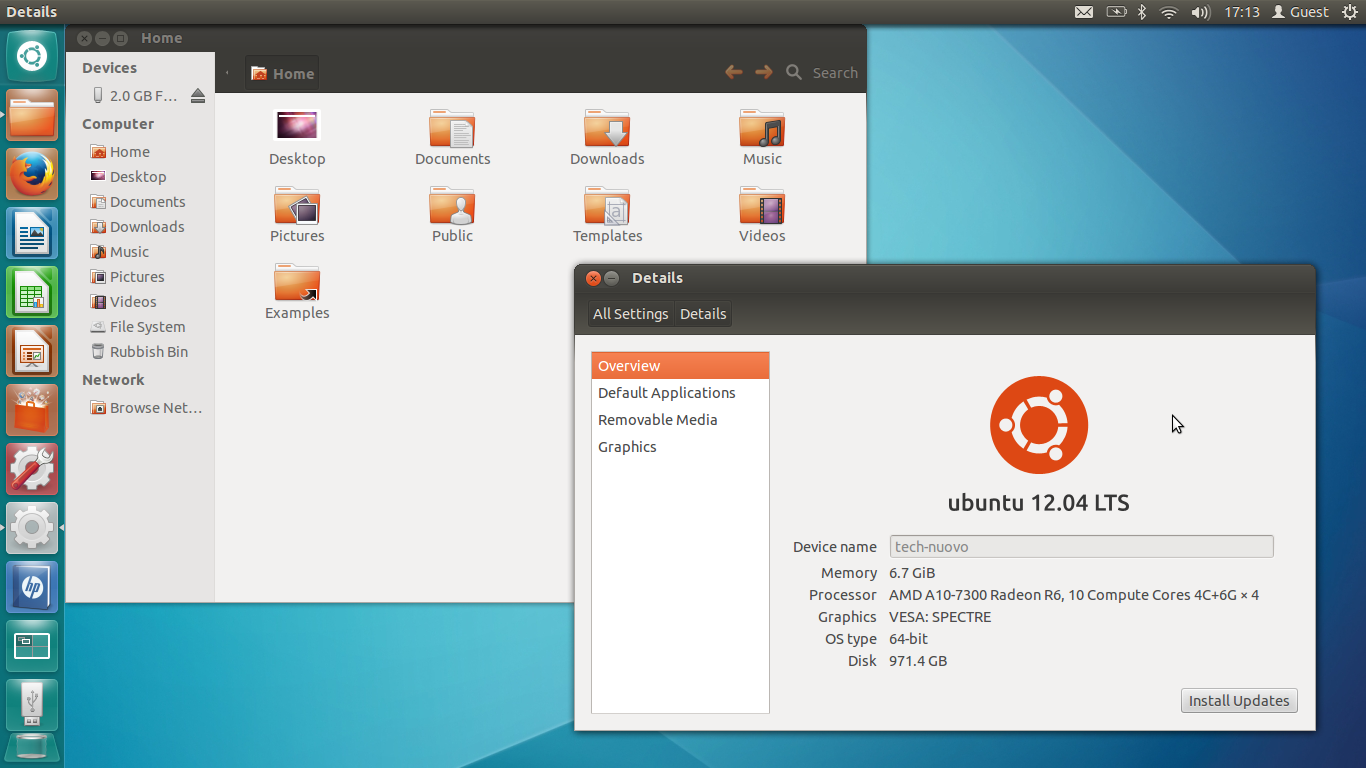Open the Guest user menu
Viewport: 1366px width, 768px height.
1300,12
